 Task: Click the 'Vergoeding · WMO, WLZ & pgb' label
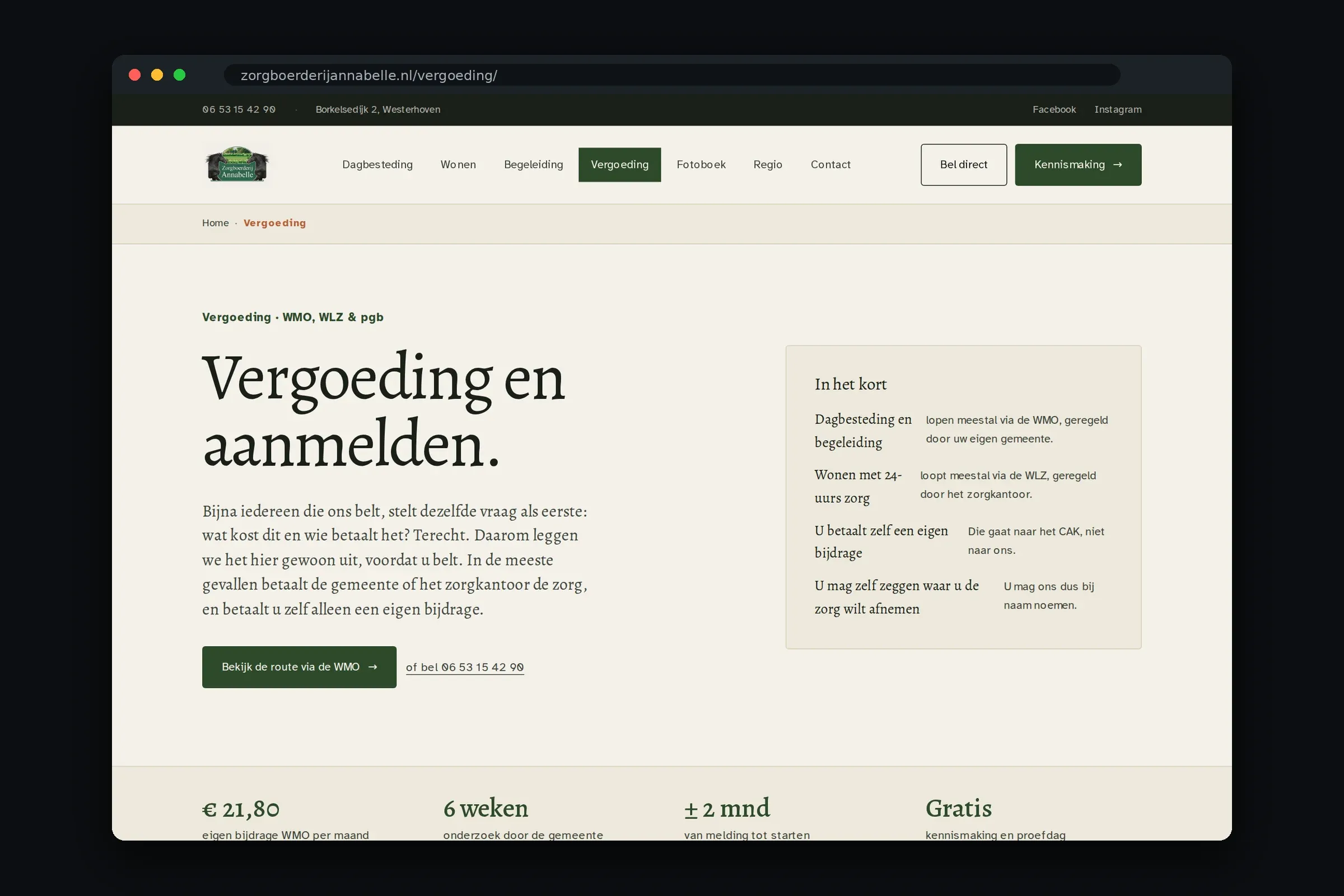pos(292,317)
